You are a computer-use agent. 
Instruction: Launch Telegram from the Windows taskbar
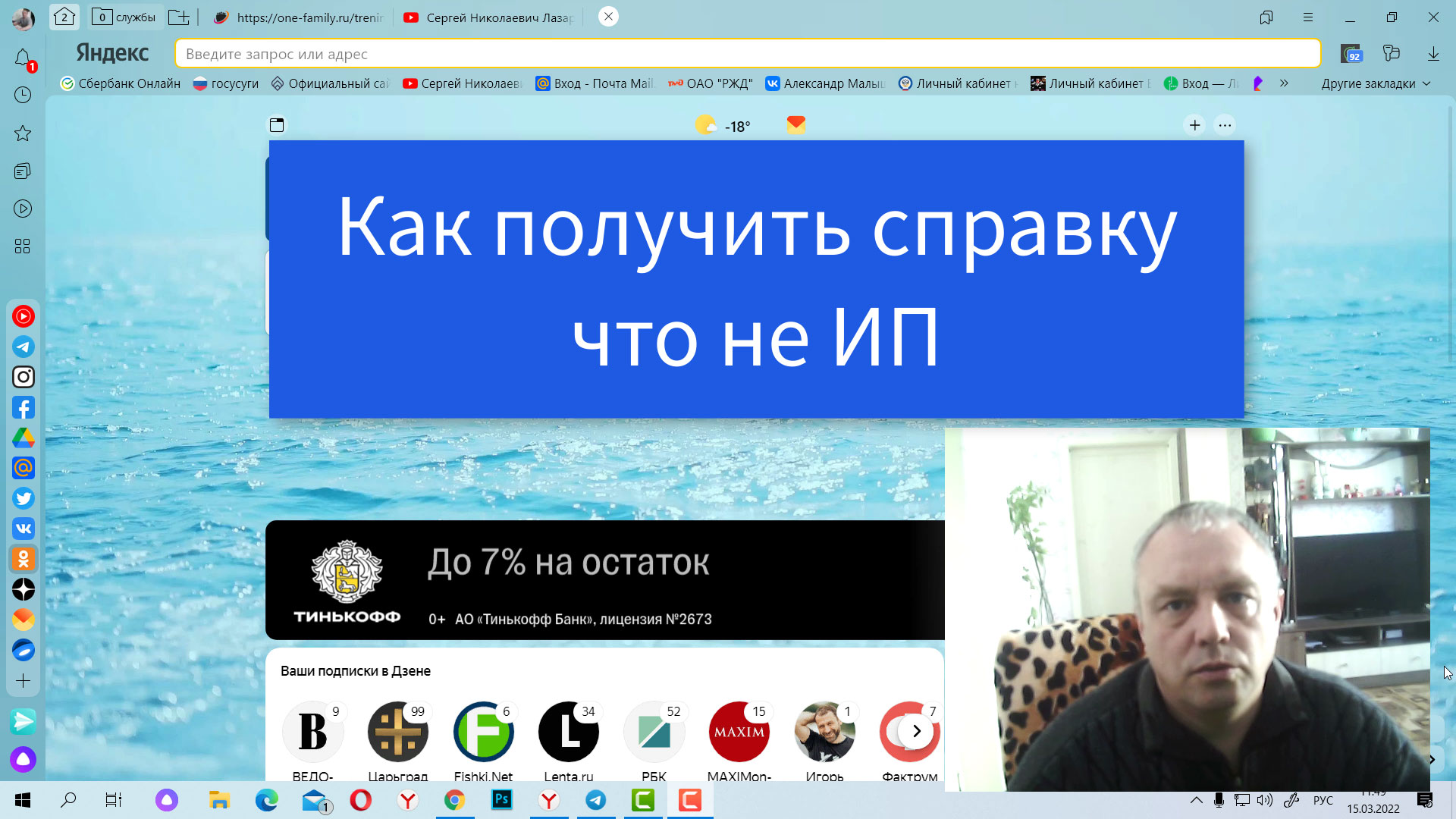(596, 800)
